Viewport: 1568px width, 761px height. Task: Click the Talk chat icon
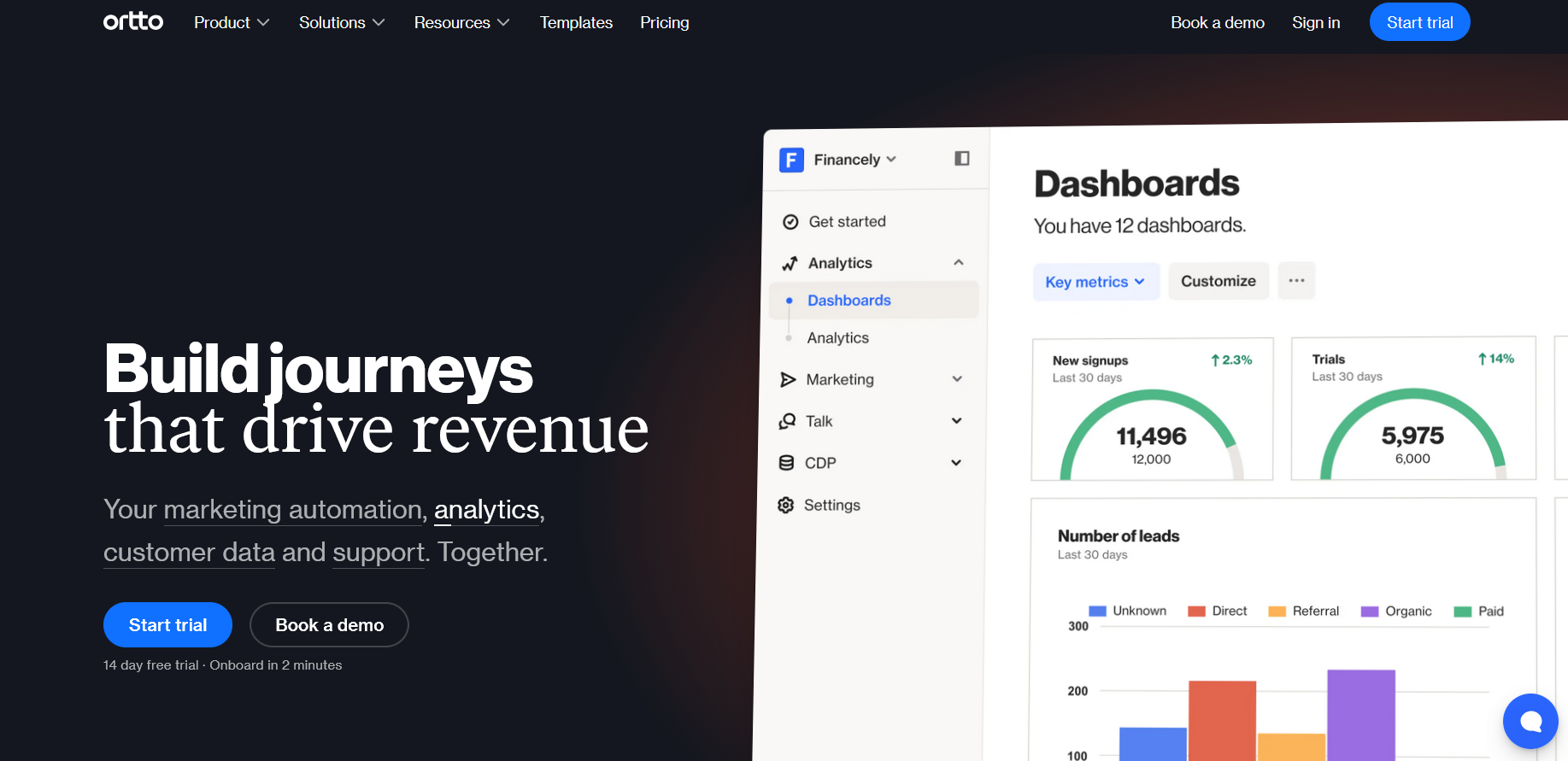[787, 421]
